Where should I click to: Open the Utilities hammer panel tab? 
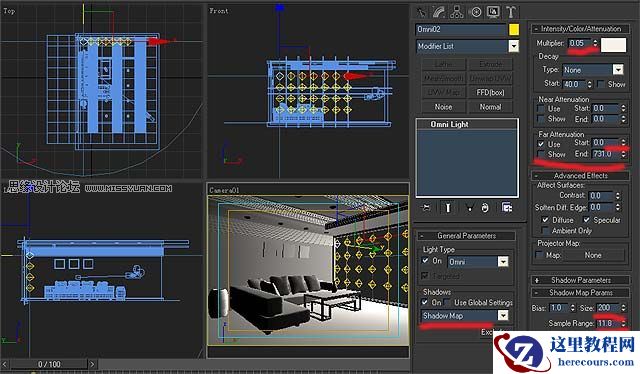click(x=511, y=12)
